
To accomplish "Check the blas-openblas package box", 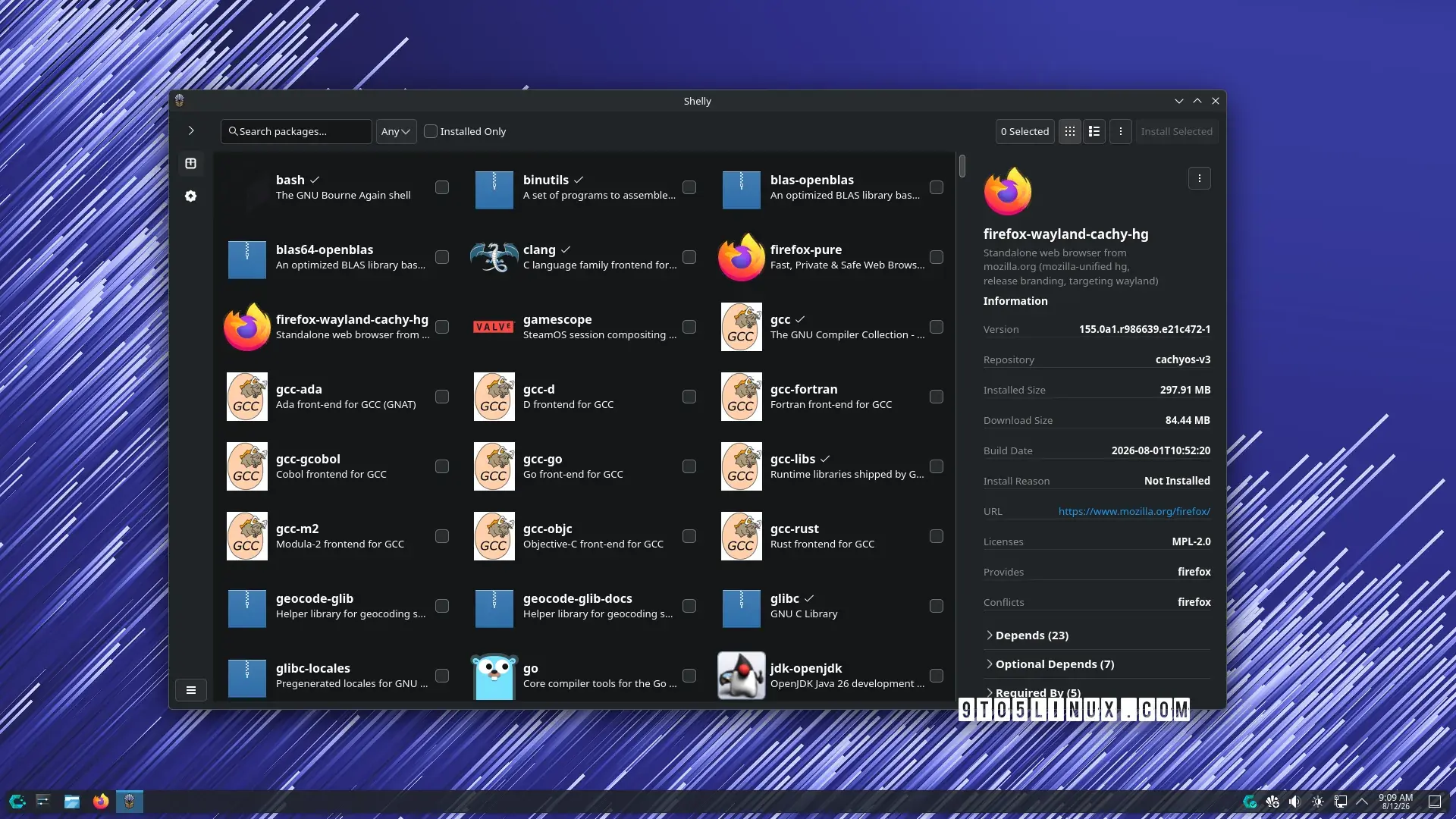I will [x=937, y=187].
